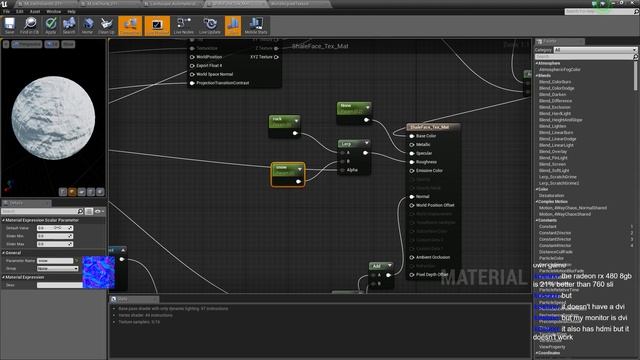This screenshot has width=640, height=360.
Task: Click the Roughness input pin
Action: pyautogui.click(x=412, y=162)
